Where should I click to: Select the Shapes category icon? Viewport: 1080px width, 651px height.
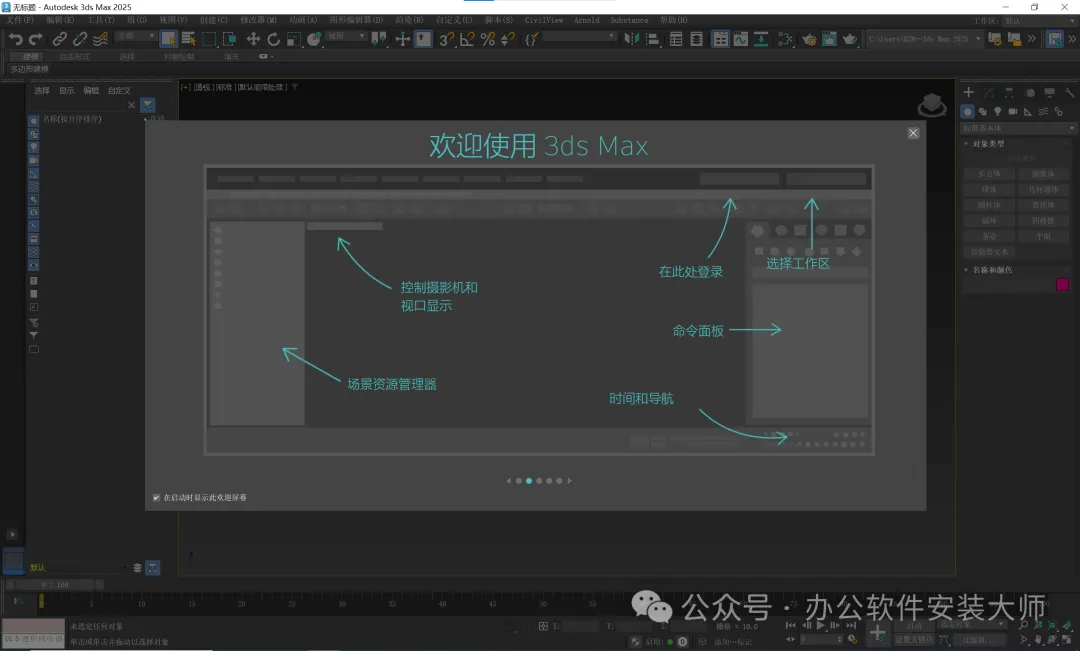coord(982,111)
